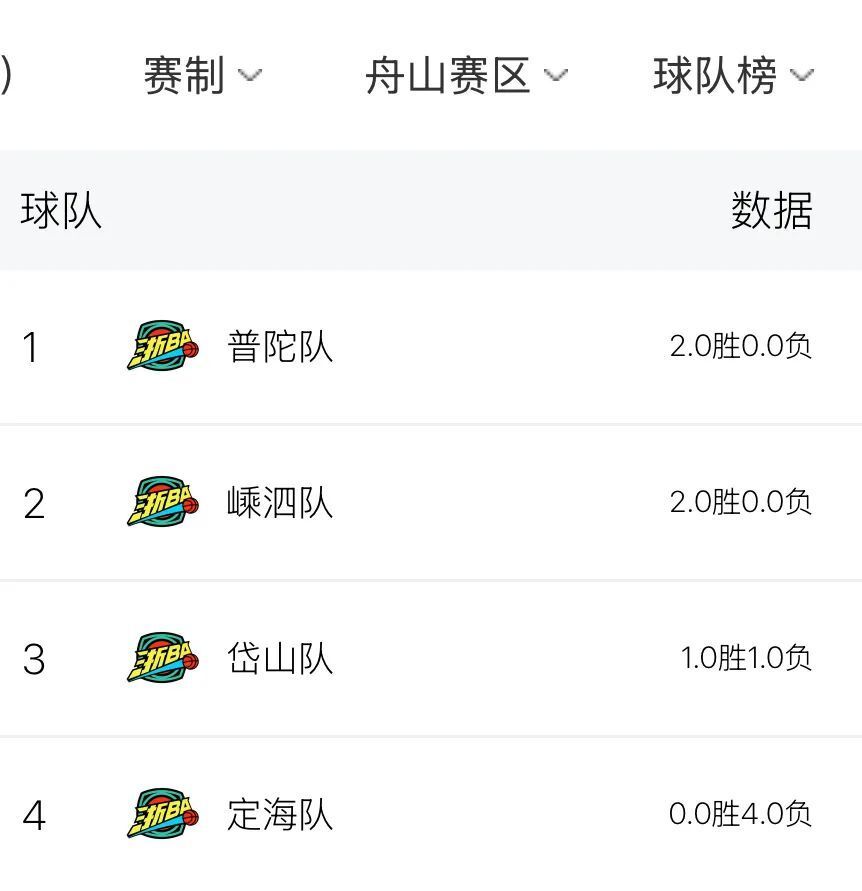Viewport: 862px width, 891px height.
Task: Open the 普陀队 team name
Action: coord(280,346)
